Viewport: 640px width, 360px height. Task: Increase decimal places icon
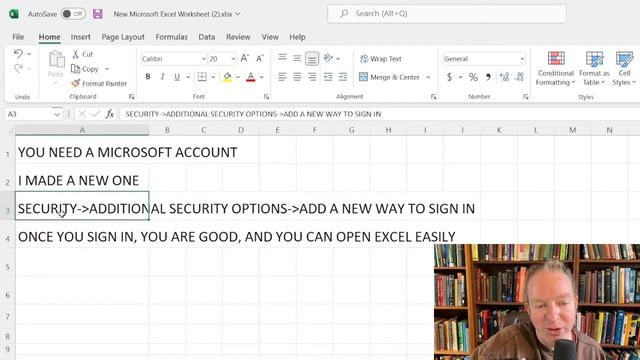point(504,77)
